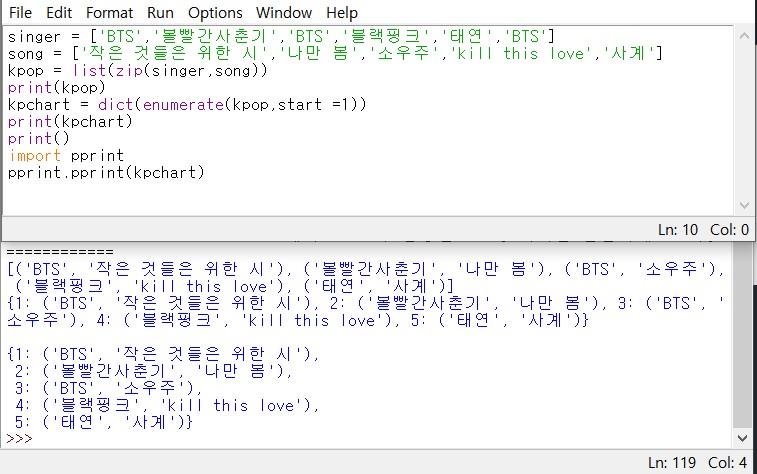Click shell output line starting '[('BTS''
The image size is (757, 474).
tap(366, 269)
